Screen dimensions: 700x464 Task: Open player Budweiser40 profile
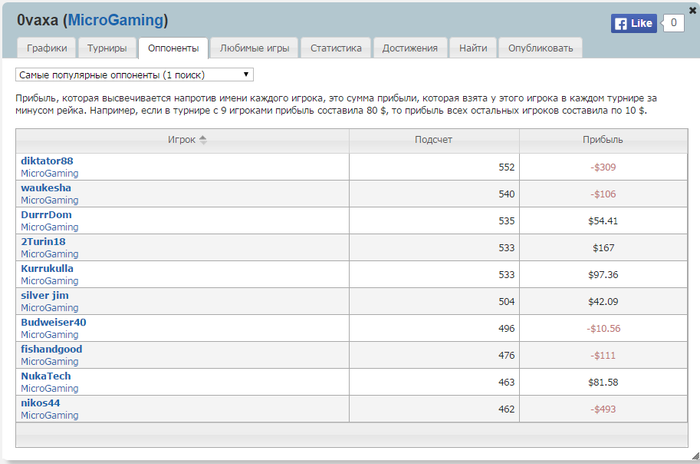click(x=54, y=322)
